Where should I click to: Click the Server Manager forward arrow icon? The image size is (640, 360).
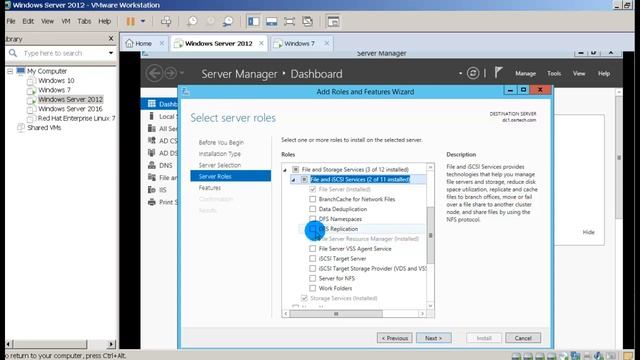[x=171, y=73]
